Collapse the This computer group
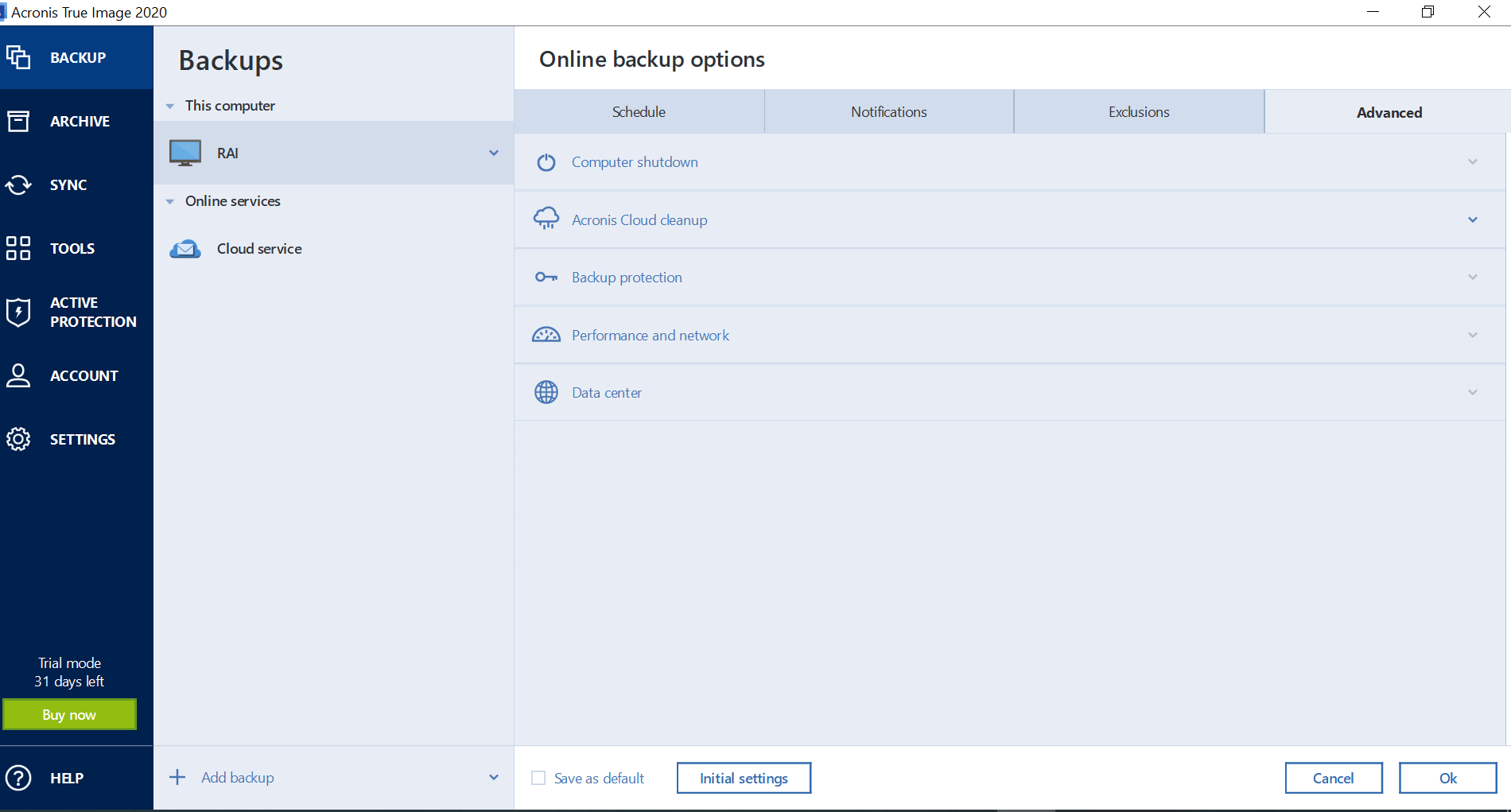Viewport: 1511px width, 812px height. [x=169, y=106]
